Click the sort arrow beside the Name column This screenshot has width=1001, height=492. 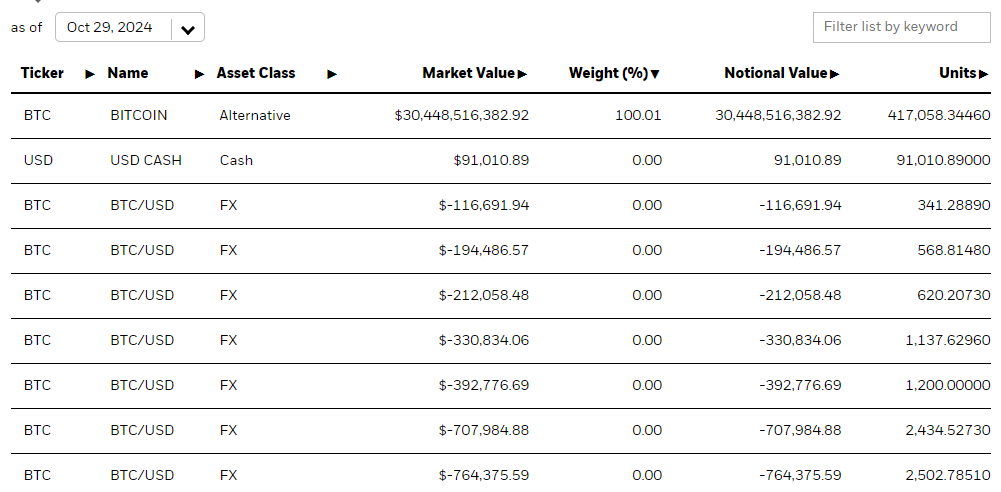[199, 74]
